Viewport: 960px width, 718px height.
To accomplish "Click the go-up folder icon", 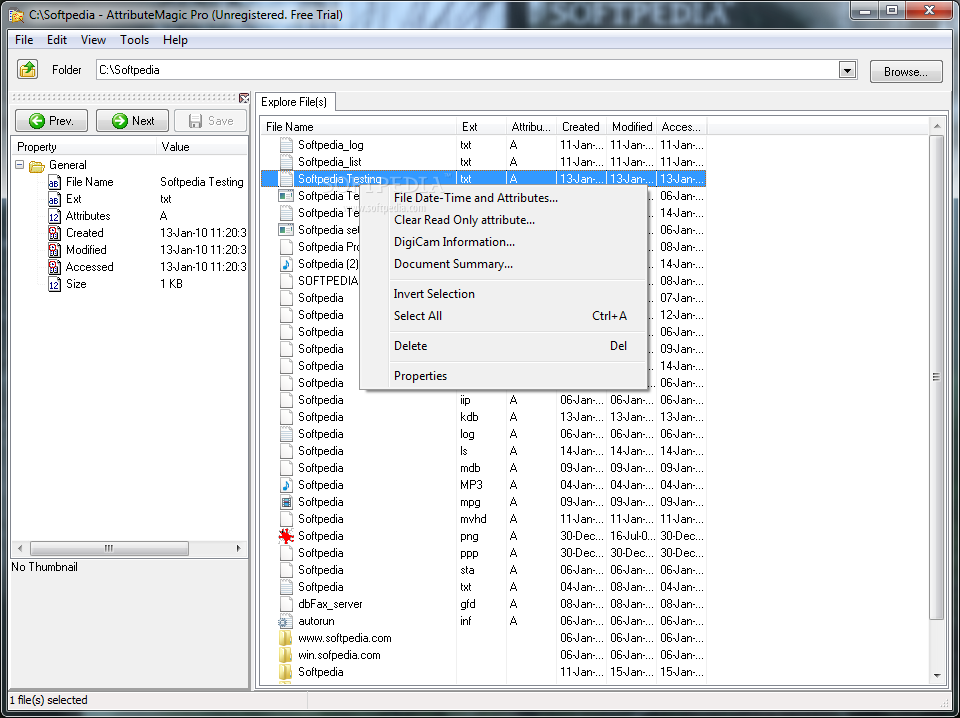I will pyautogui.click(x=28, y=69).
